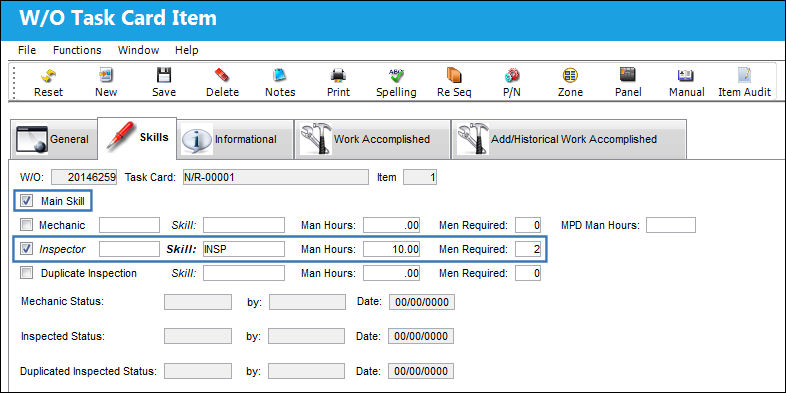The width and height of the screenshot is (786, 393).
Task: Click Inspector Men Required field
Action: pyautogui.click(x=528, y=249)
